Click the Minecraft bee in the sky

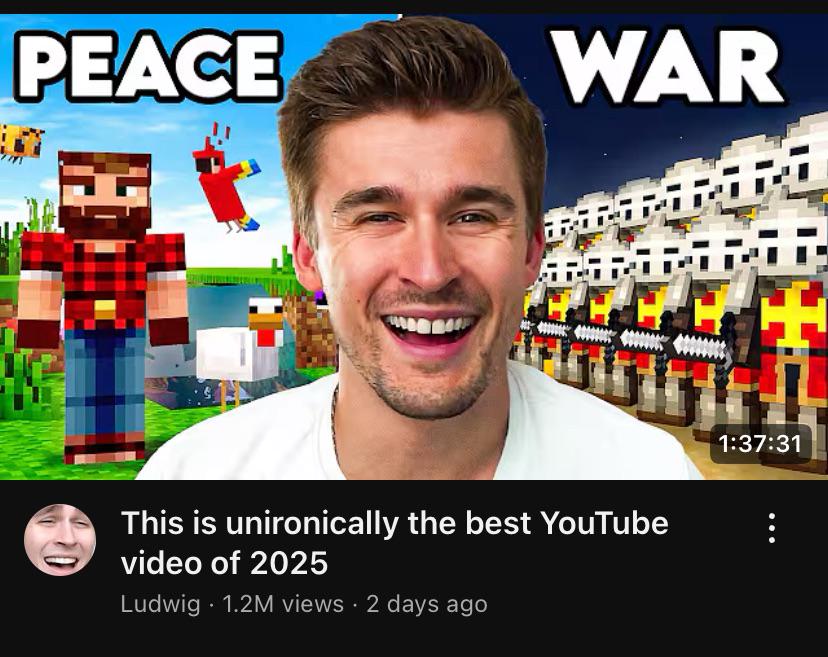(21, 142)
